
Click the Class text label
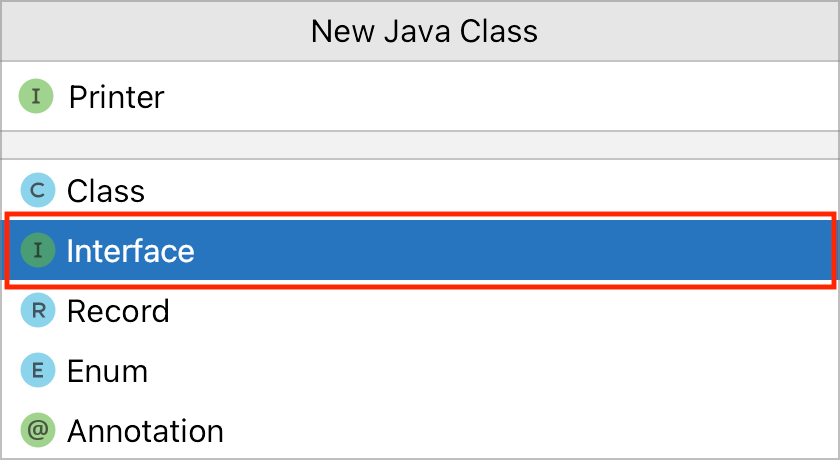pos(105,190)
